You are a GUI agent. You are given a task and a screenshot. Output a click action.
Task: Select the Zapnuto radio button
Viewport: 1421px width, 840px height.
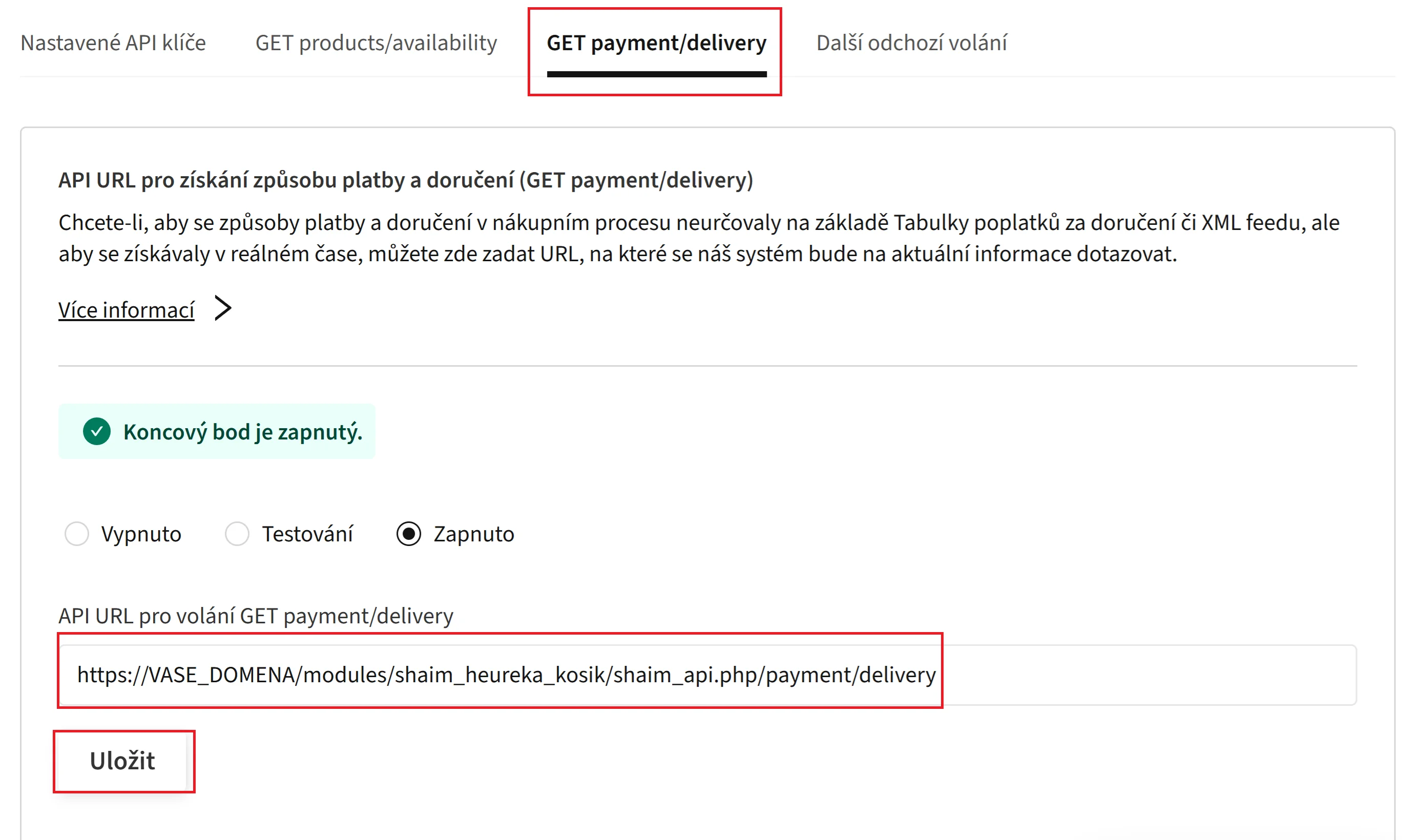tap(409, 534)
